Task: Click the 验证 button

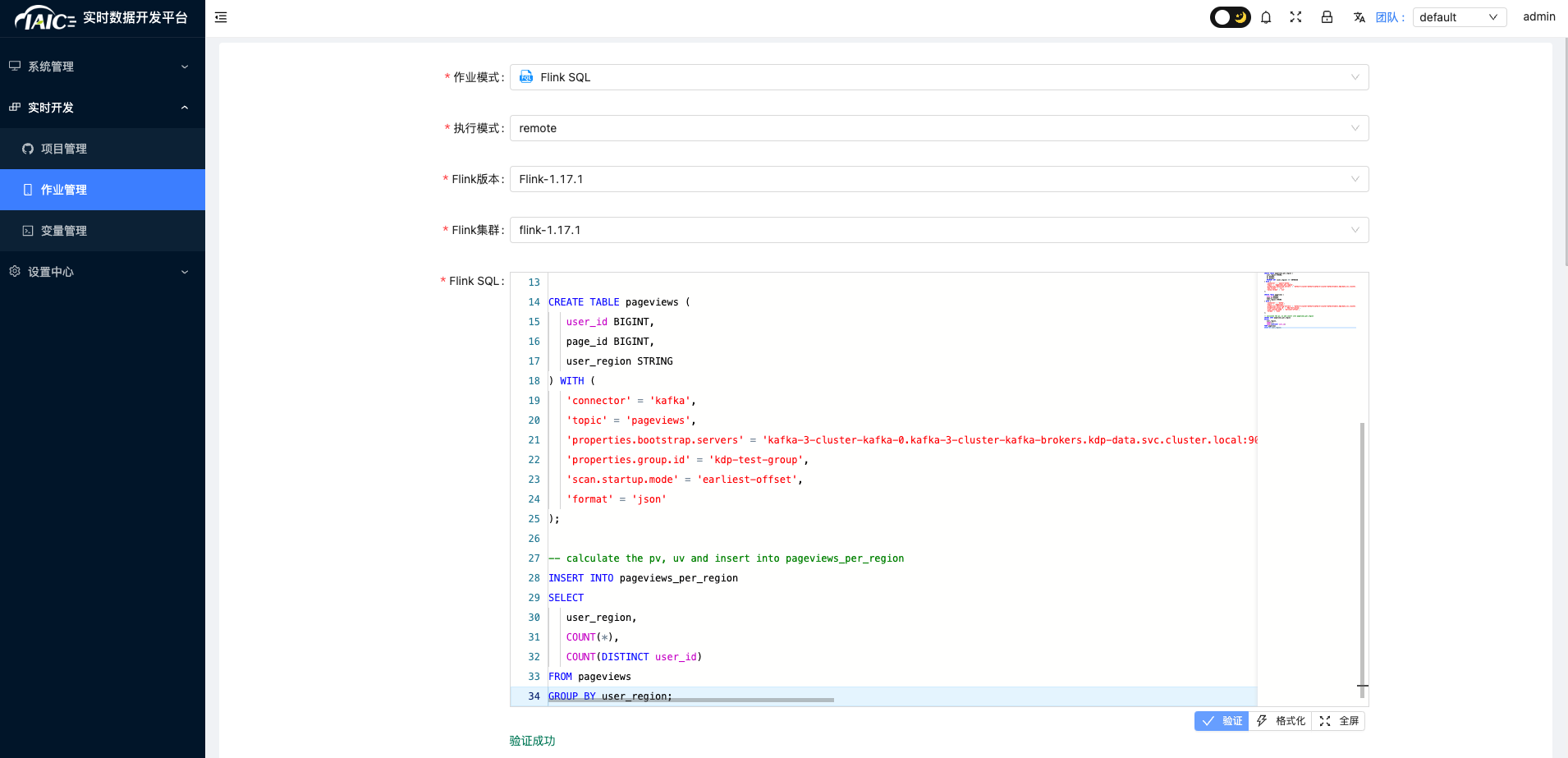Action: tap(1222, 721)
